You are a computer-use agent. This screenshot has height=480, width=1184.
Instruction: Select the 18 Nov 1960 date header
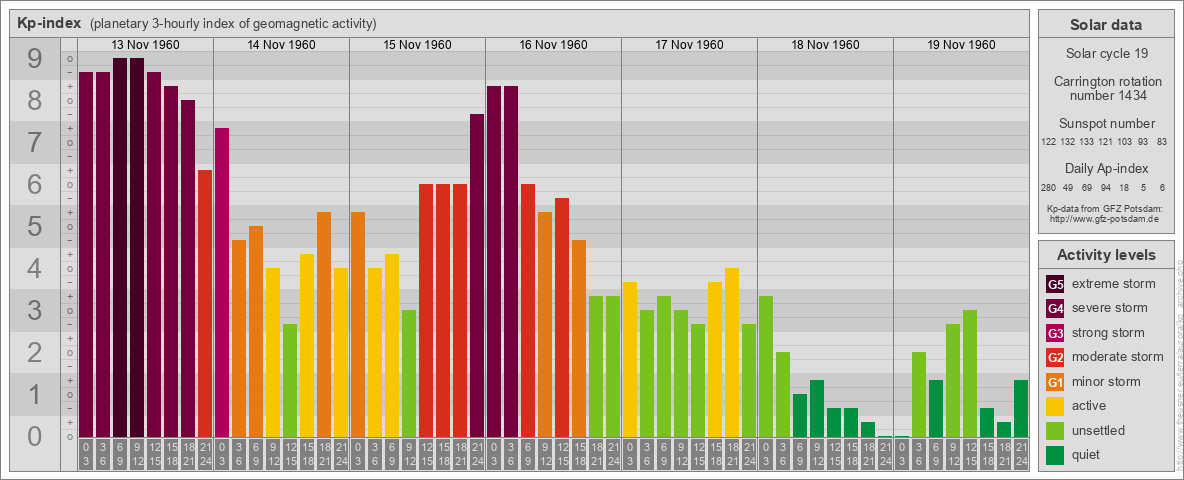pyautogui.click(x=825, y=45)
